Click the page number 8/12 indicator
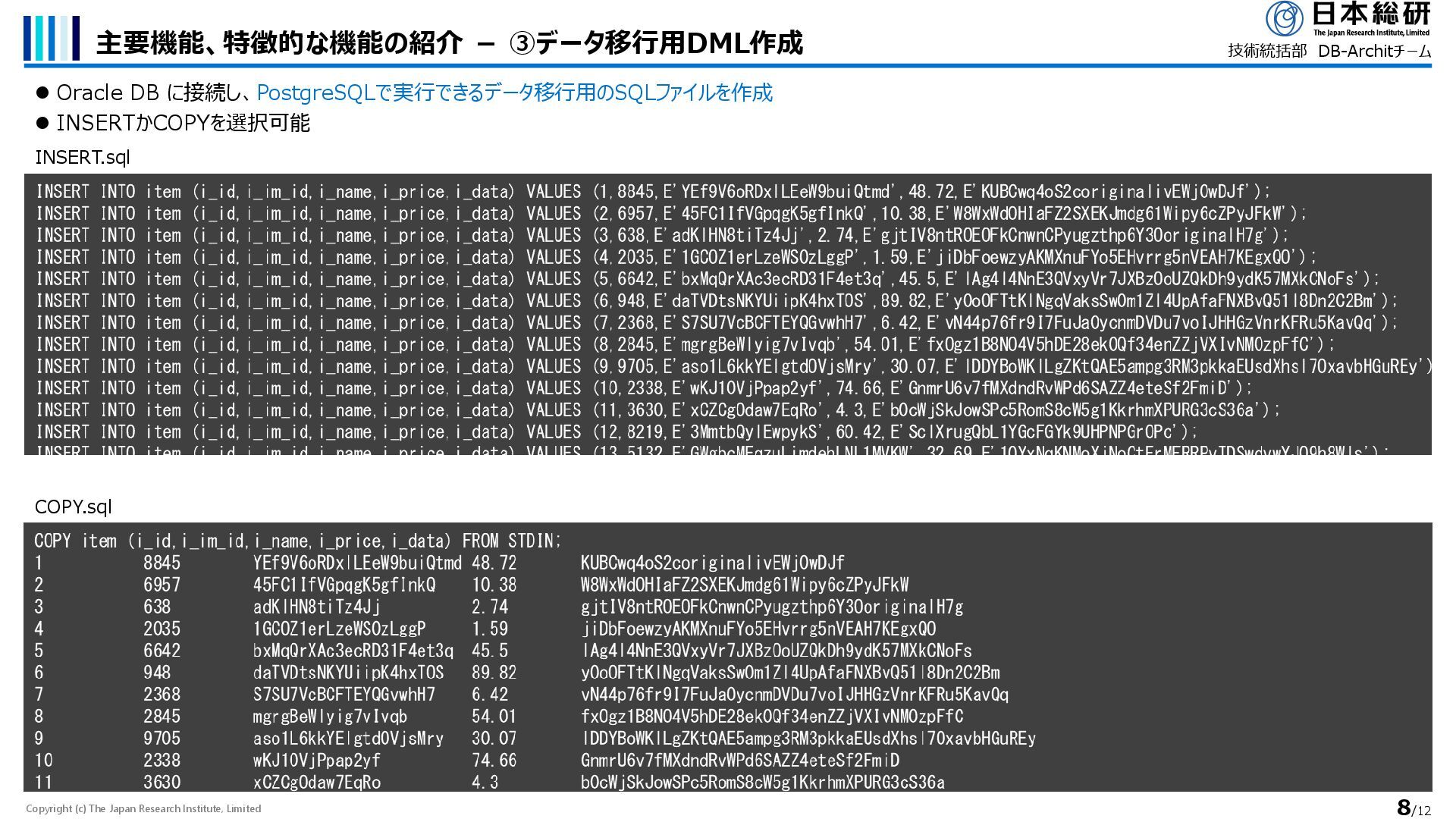Screen dimensions: 1456x819 (x=1414, y=808)
